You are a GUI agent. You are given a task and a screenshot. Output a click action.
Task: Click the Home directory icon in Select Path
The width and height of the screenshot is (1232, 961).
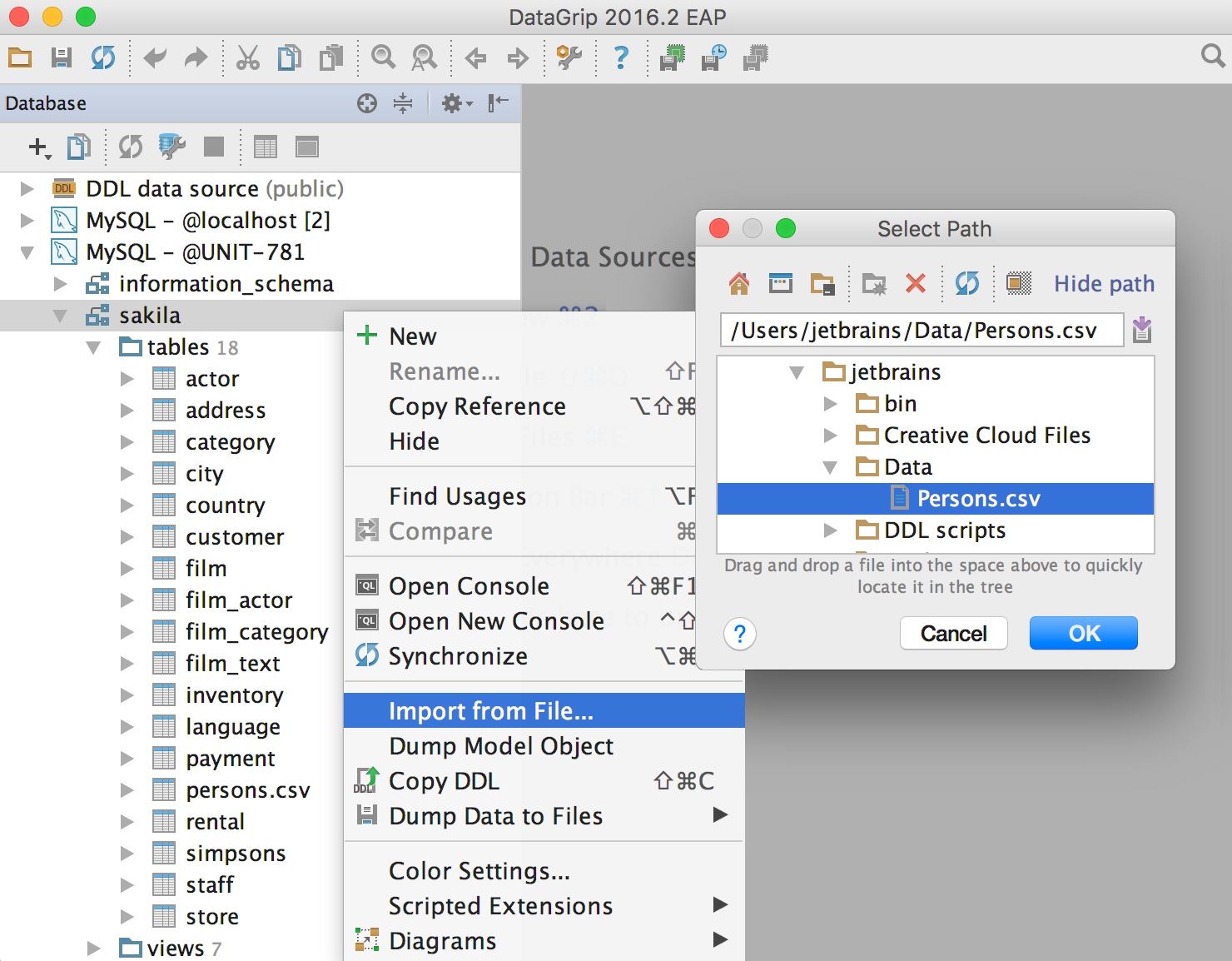[x=739, y=284]
